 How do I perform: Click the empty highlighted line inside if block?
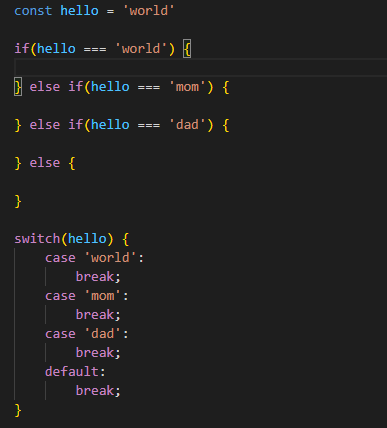click(201, 68)
